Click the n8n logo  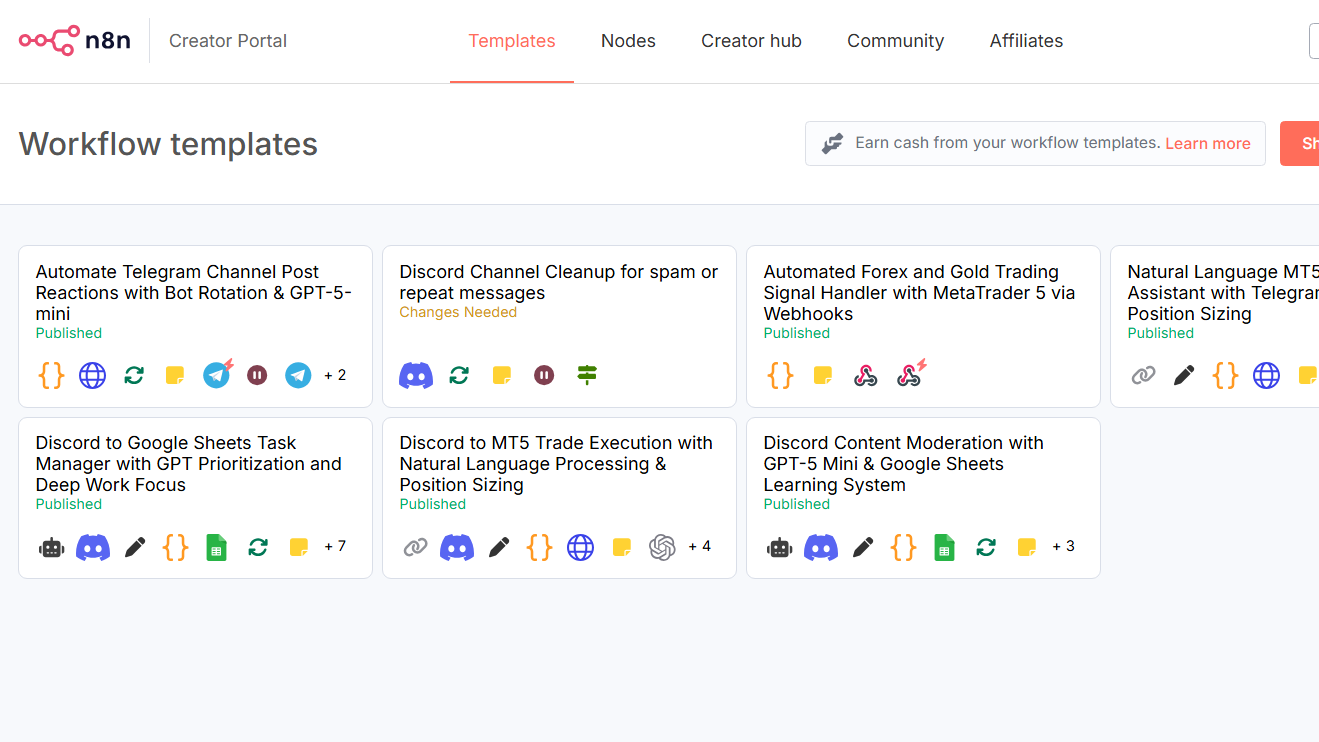(75, 41)
